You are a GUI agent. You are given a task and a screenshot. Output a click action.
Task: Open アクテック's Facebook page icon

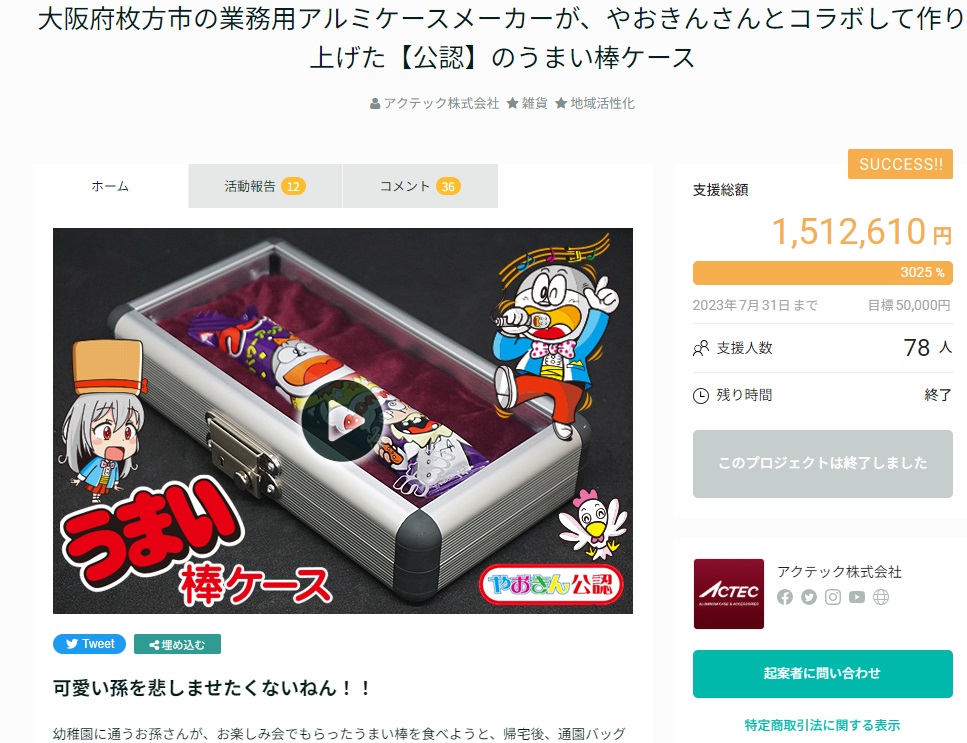(784, 597)
